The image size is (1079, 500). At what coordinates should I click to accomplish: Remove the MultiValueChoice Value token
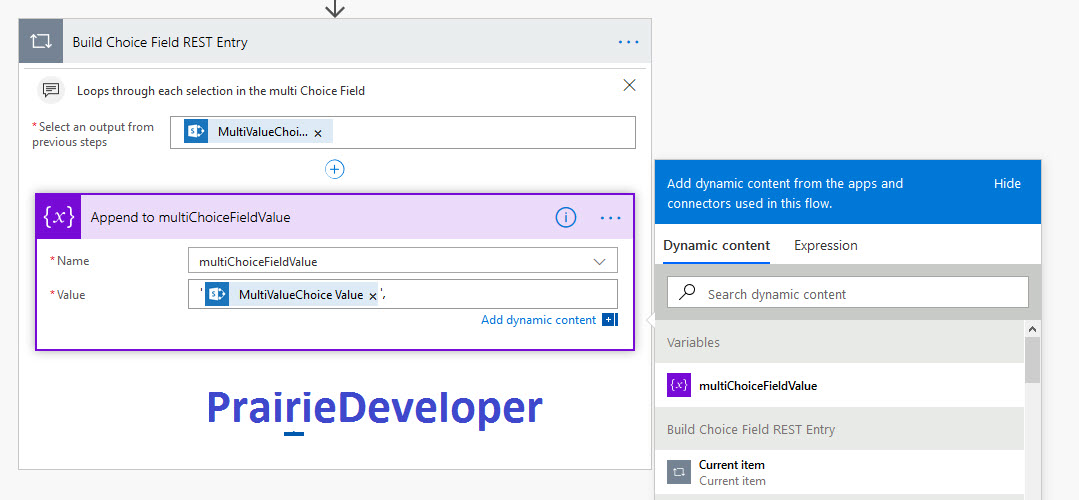(x=373, y=296)
